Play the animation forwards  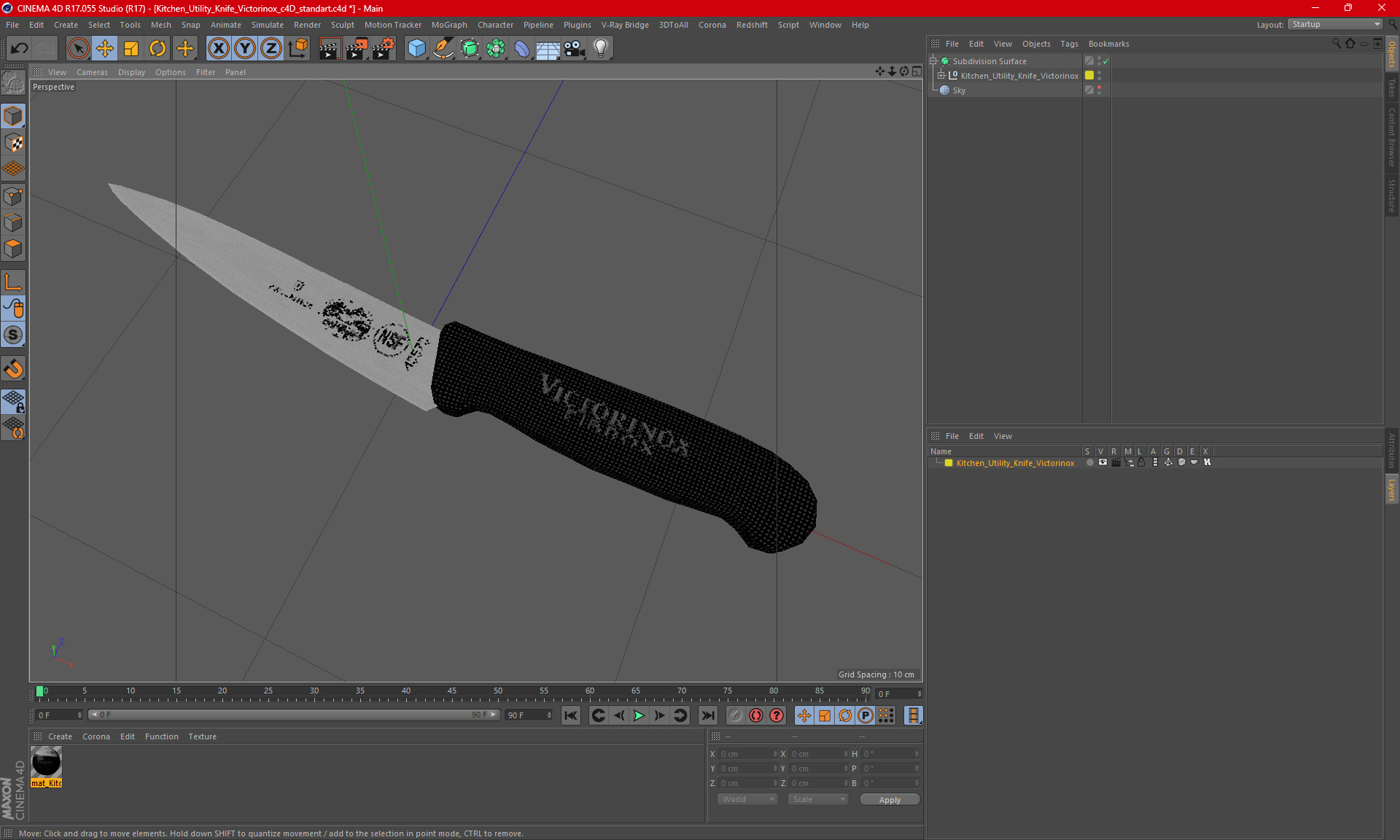pyautogui.click(x=639, y=715)
